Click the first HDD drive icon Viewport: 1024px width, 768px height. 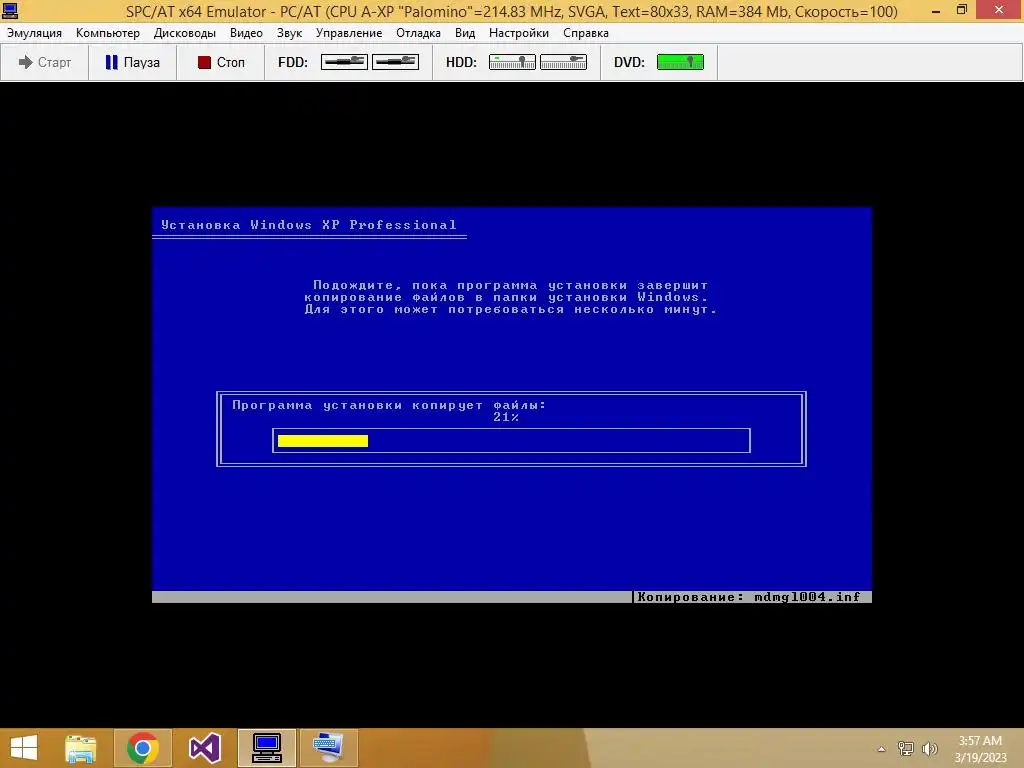click(512, 62)
